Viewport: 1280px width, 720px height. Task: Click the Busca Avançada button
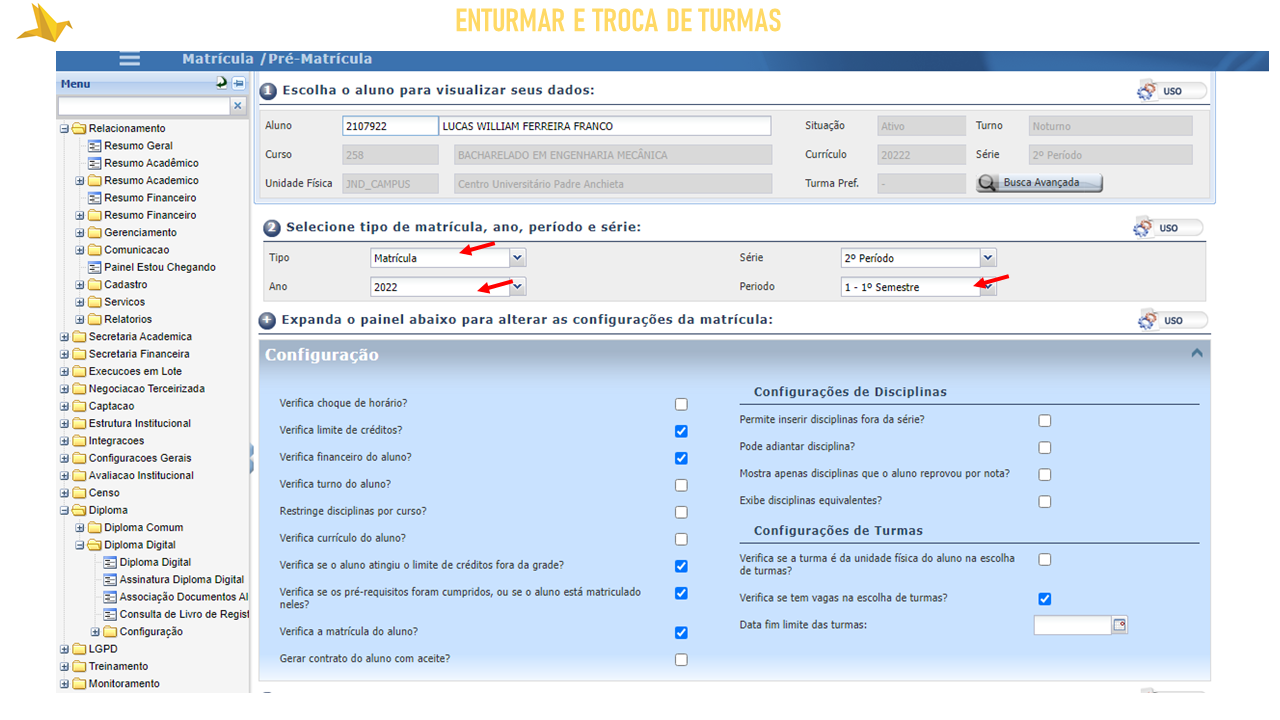[x=1039, y=183]
